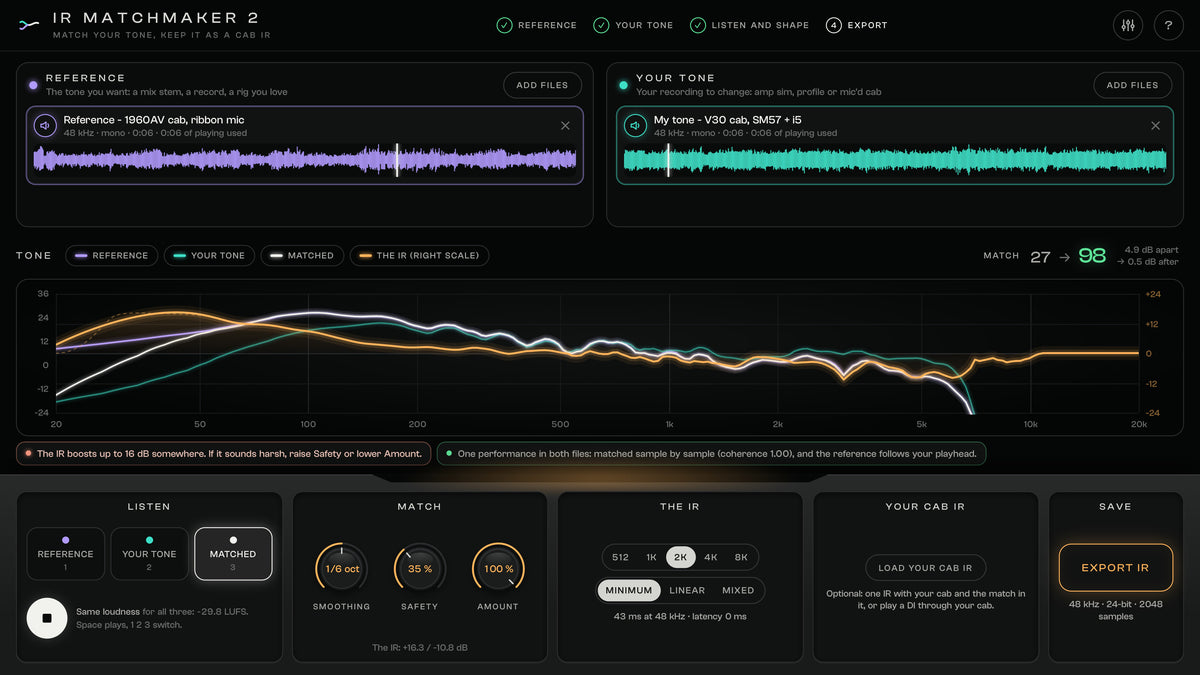Listen to Matched source 3
The width and height of the screenshot is (1200, 675).
click(233, 554)
